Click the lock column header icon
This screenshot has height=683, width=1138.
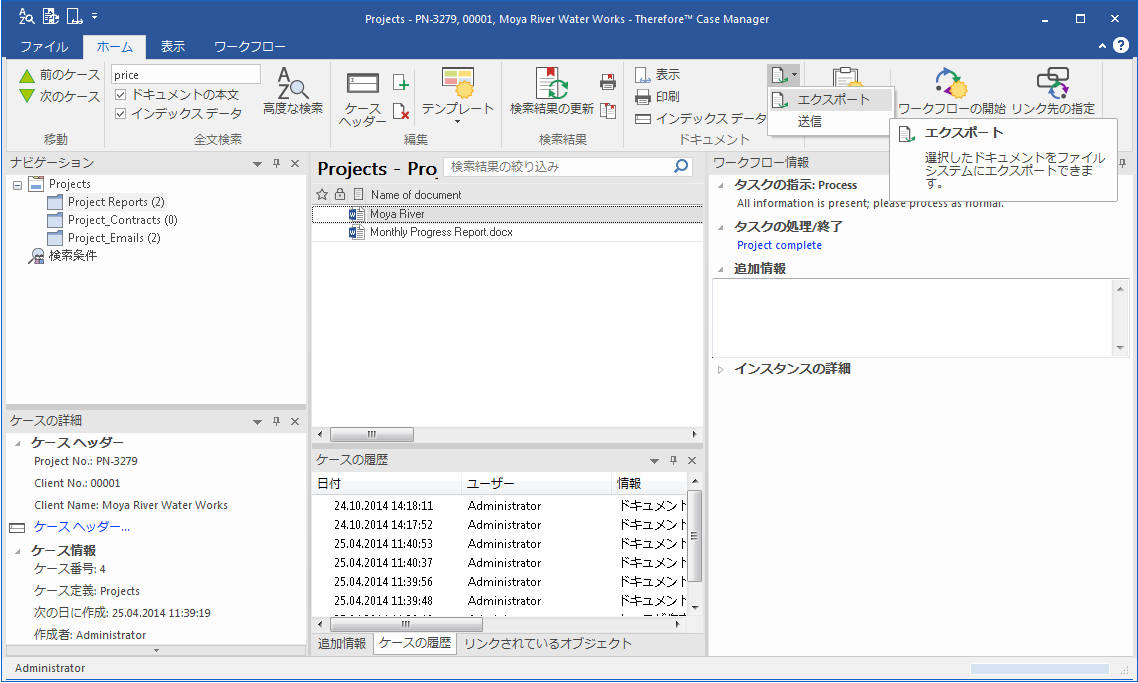pos(340,195)
